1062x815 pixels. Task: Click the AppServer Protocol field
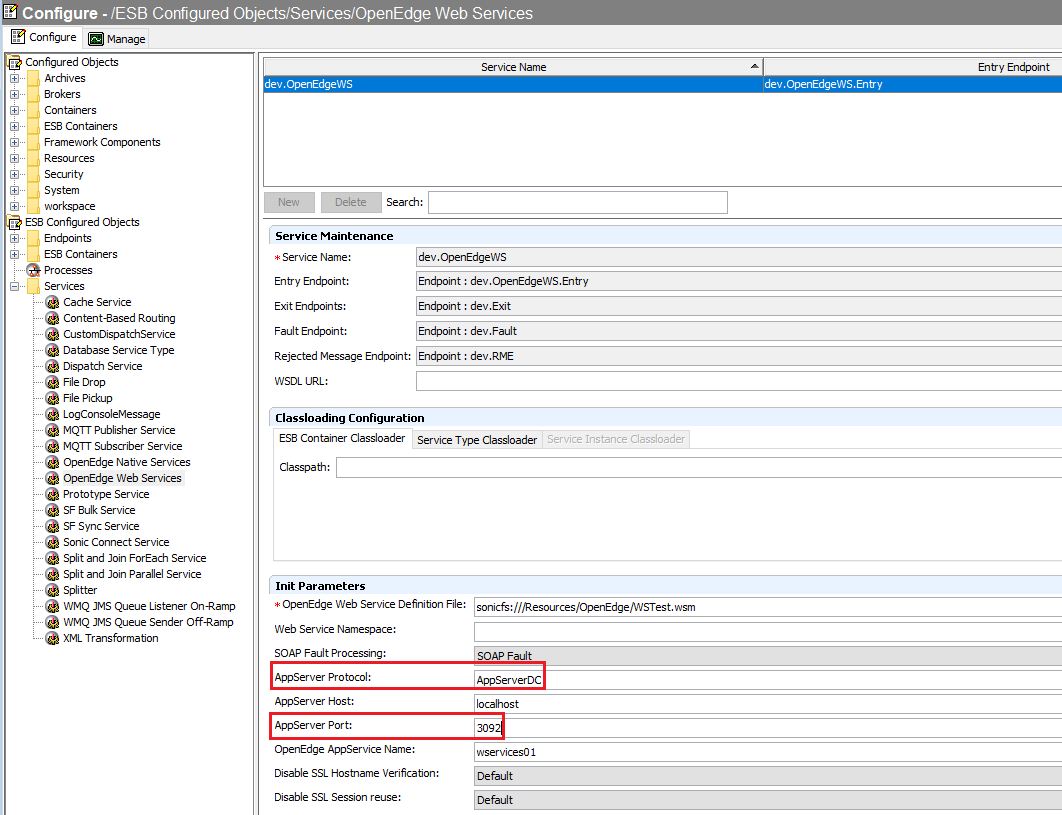click(x=768, y=680)
